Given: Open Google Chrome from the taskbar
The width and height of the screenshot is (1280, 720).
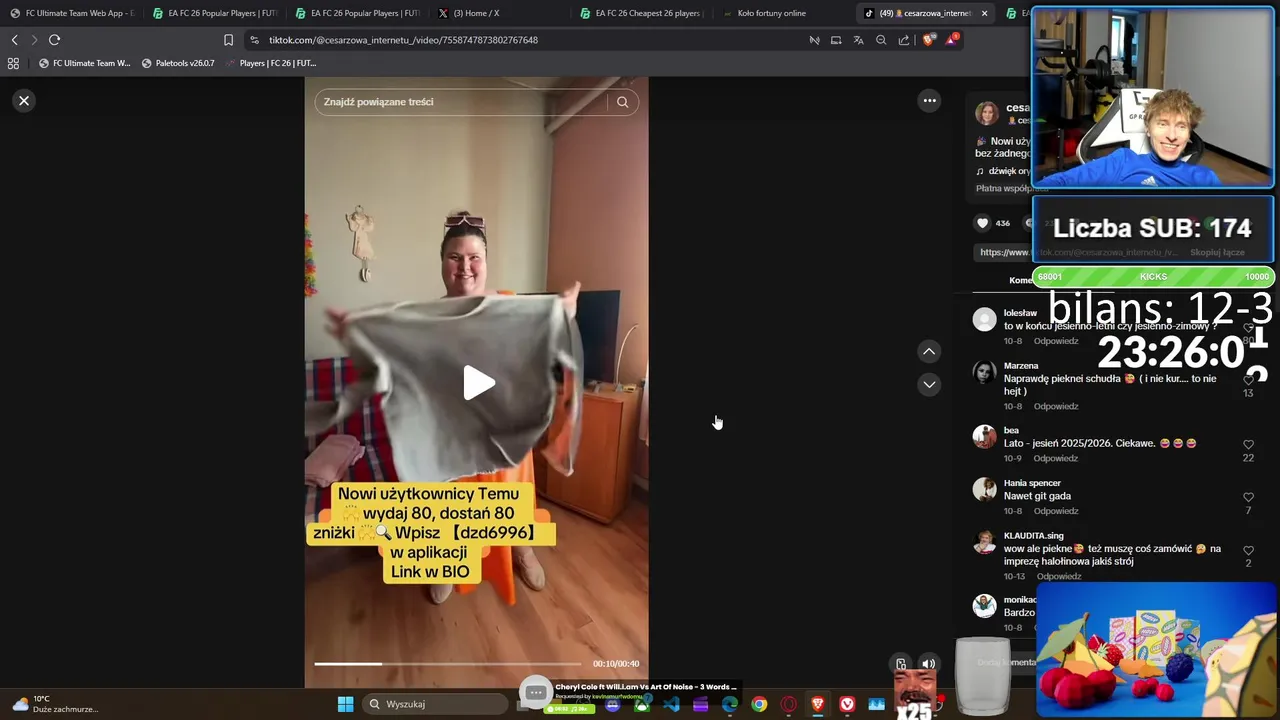Looking at the screenshot, I should (759, 704).
